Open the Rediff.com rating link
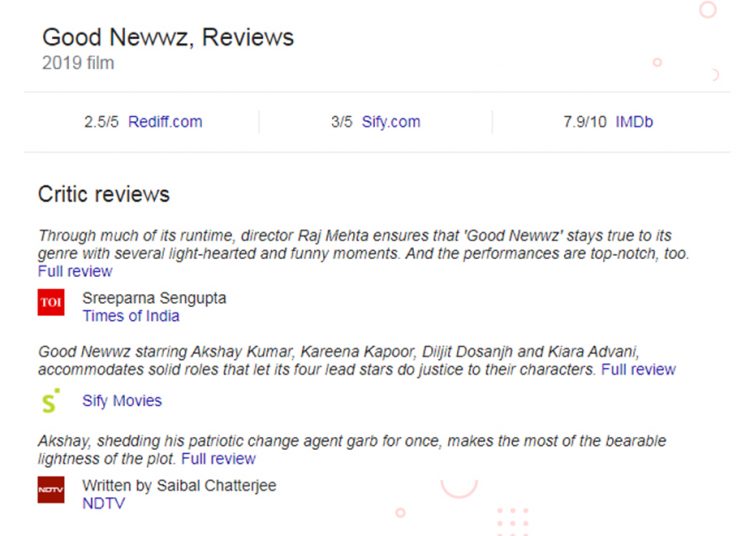This screenshot has height=536, width=750. [x=165, y=122]
